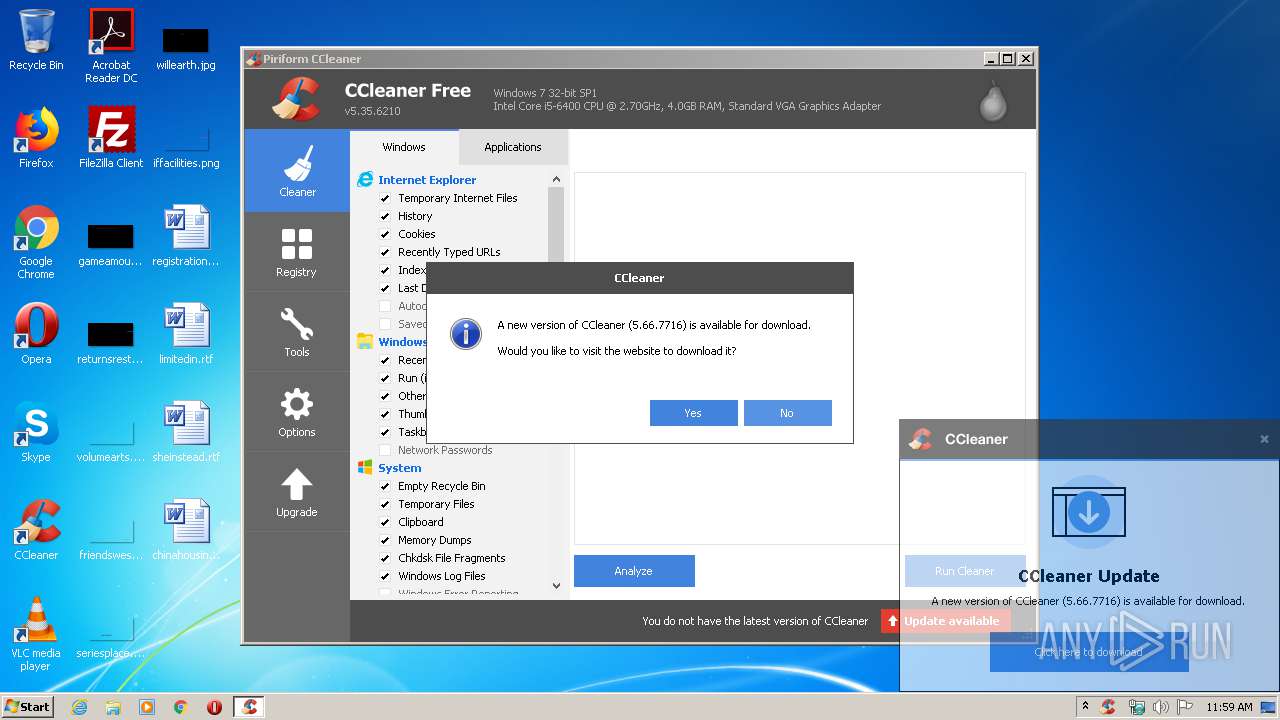Click the Piriform pear icon
Viewport: 1280px width, 720px height.
tap(993, 100)
